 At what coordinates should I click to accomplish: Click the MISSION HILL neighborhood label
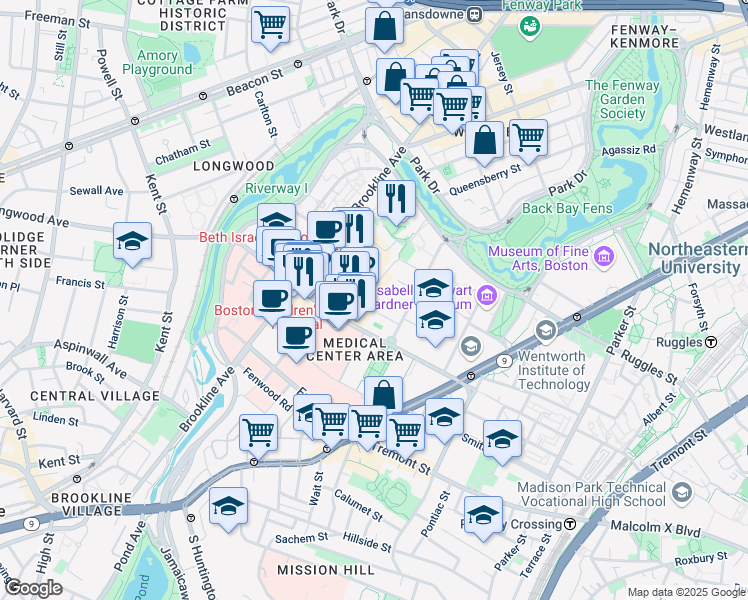click(326, 570)
